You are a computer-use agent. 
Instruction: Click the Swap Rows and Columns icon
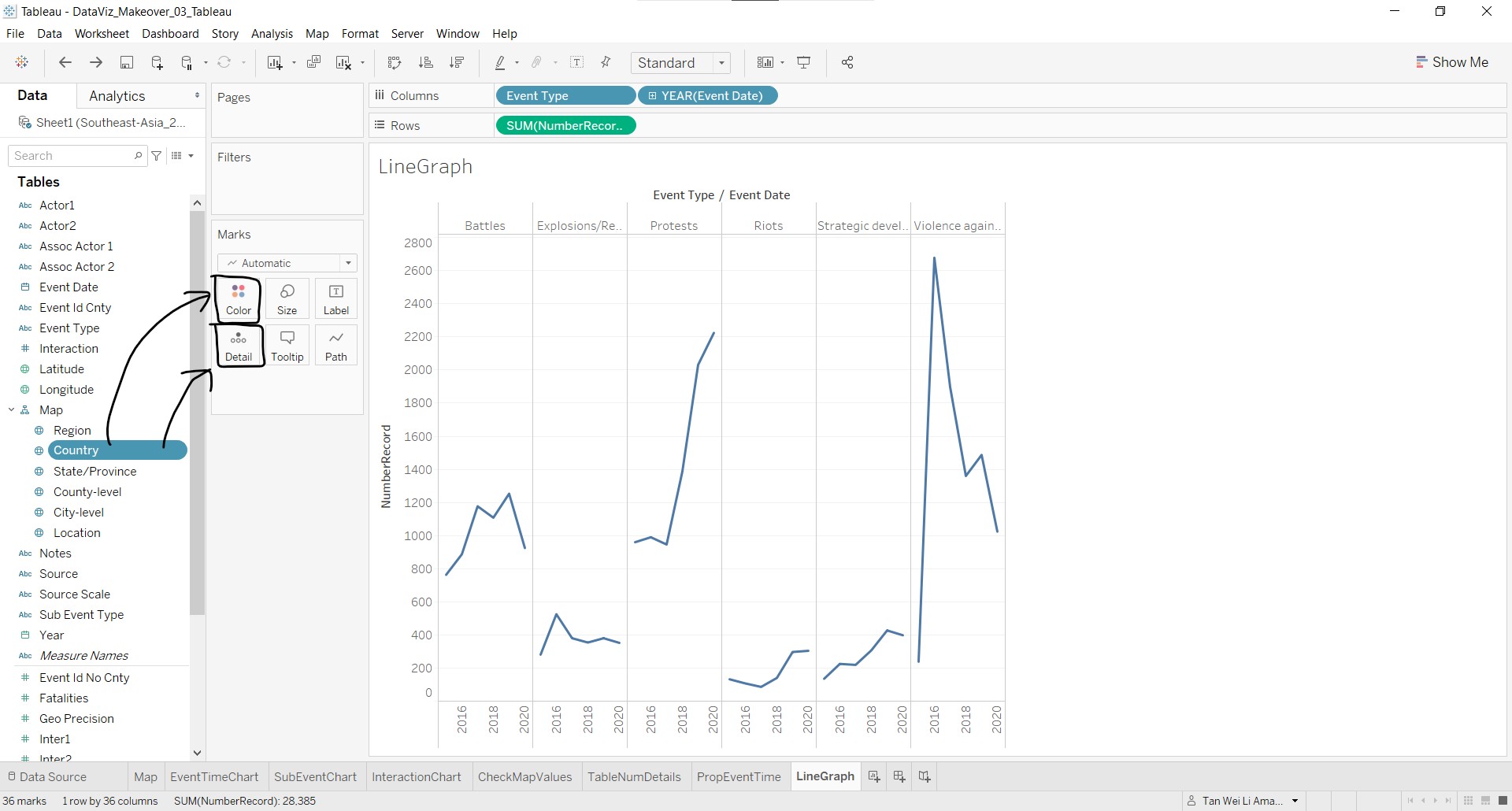coord(395,63)
